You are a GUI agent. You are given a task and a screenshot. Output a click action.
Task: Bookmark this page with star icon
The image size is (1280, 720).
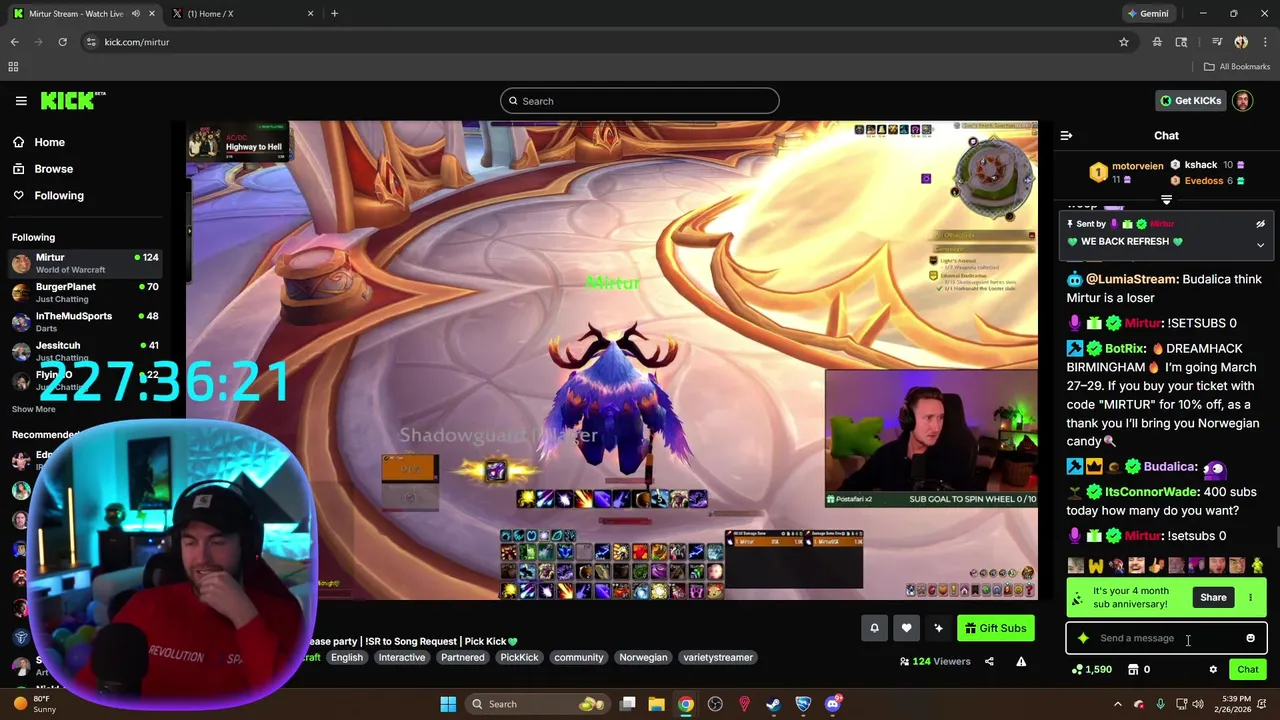(x=1124, y=42)
